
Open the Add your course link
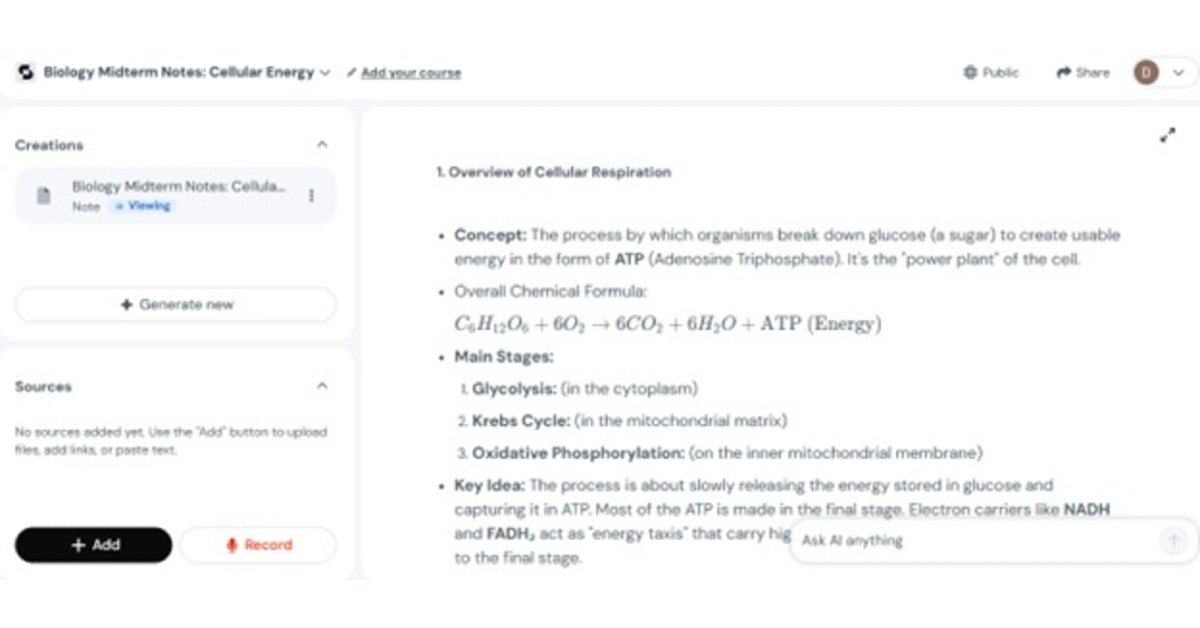412,72
